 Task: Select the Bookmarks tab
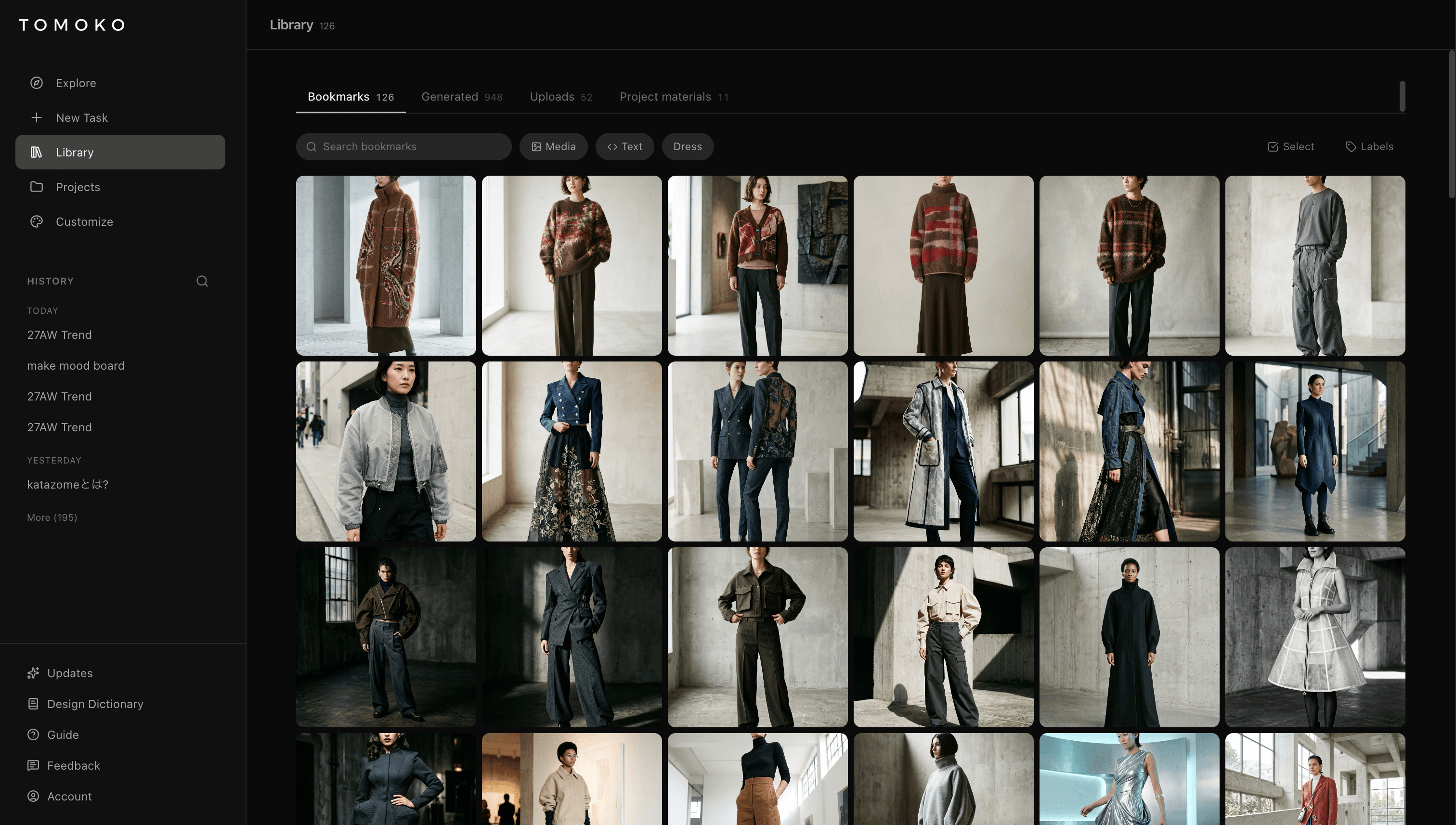(350, 97)
